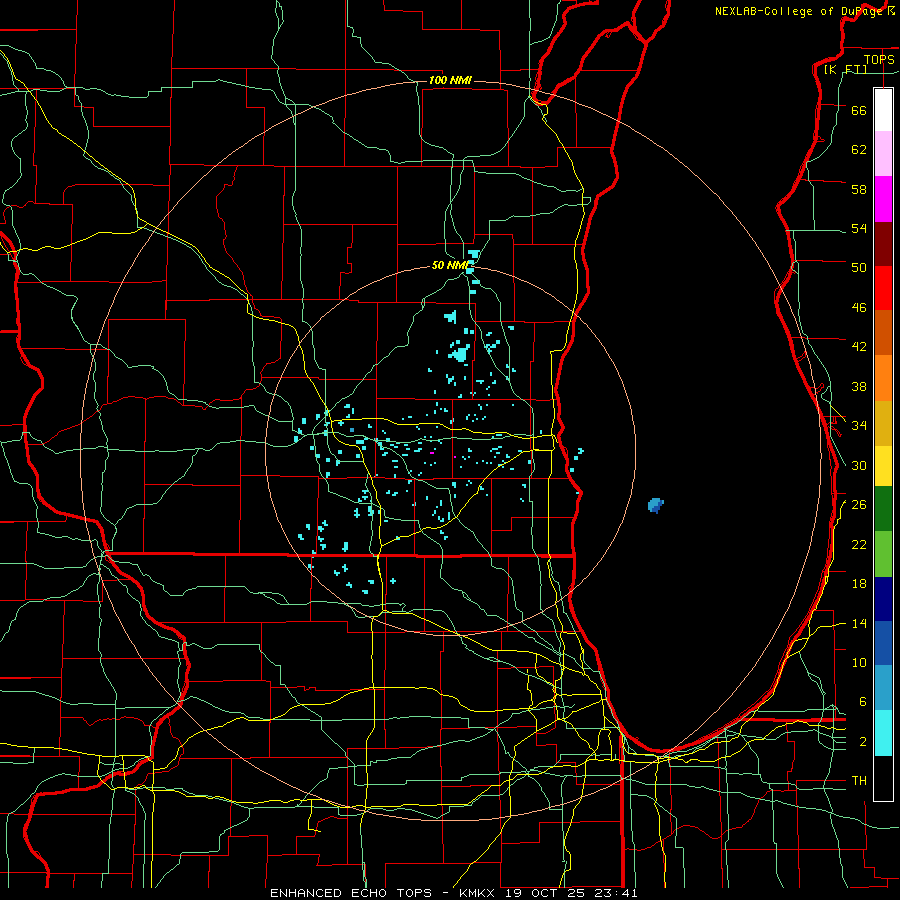Select the 10 scale value
Image resolution: width=900 pixels, height=900 pixels.
pyautogui.click(x=859, y=662)
